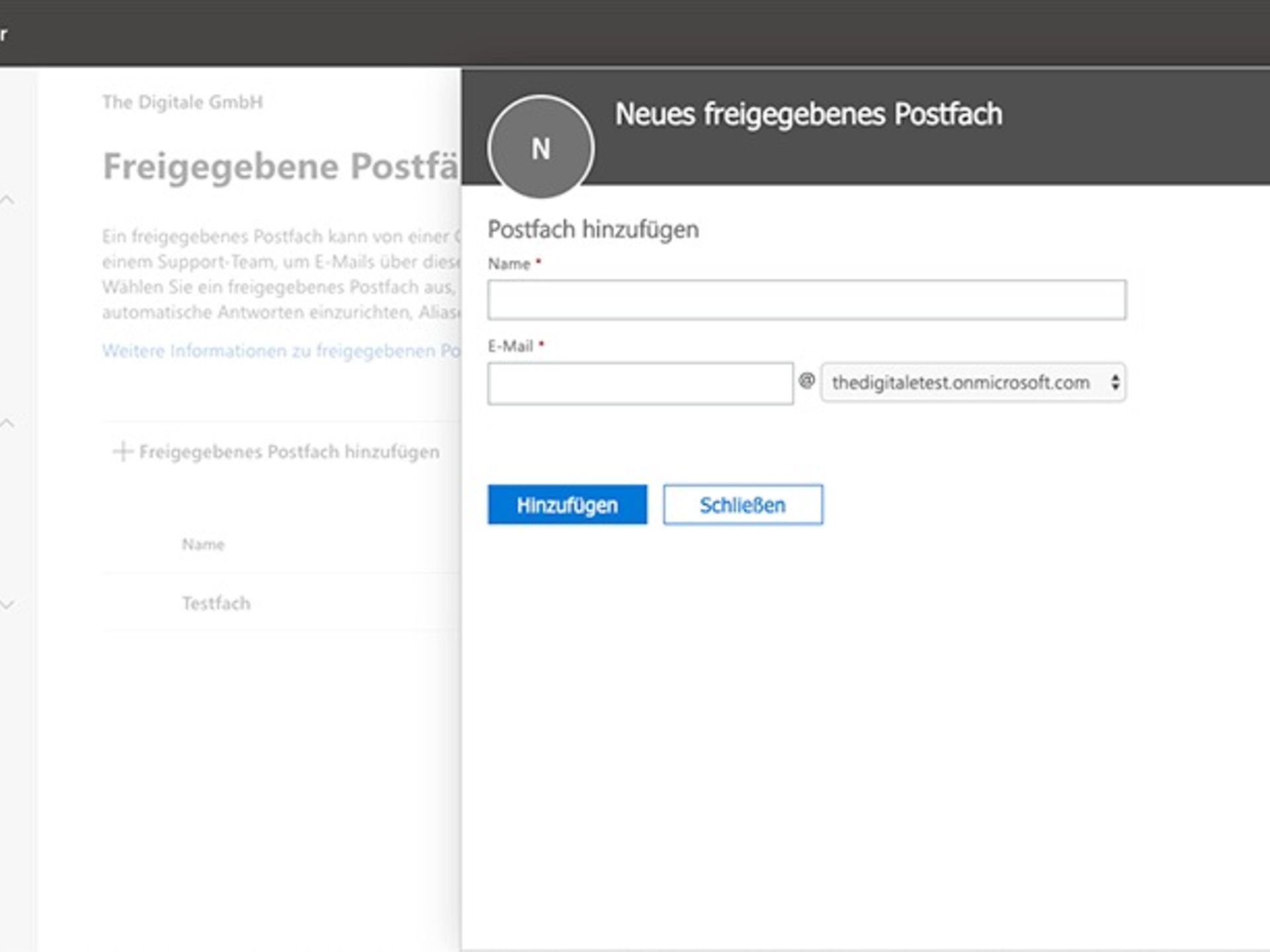
Task: Click the Name column header
Action: [203, 543]
